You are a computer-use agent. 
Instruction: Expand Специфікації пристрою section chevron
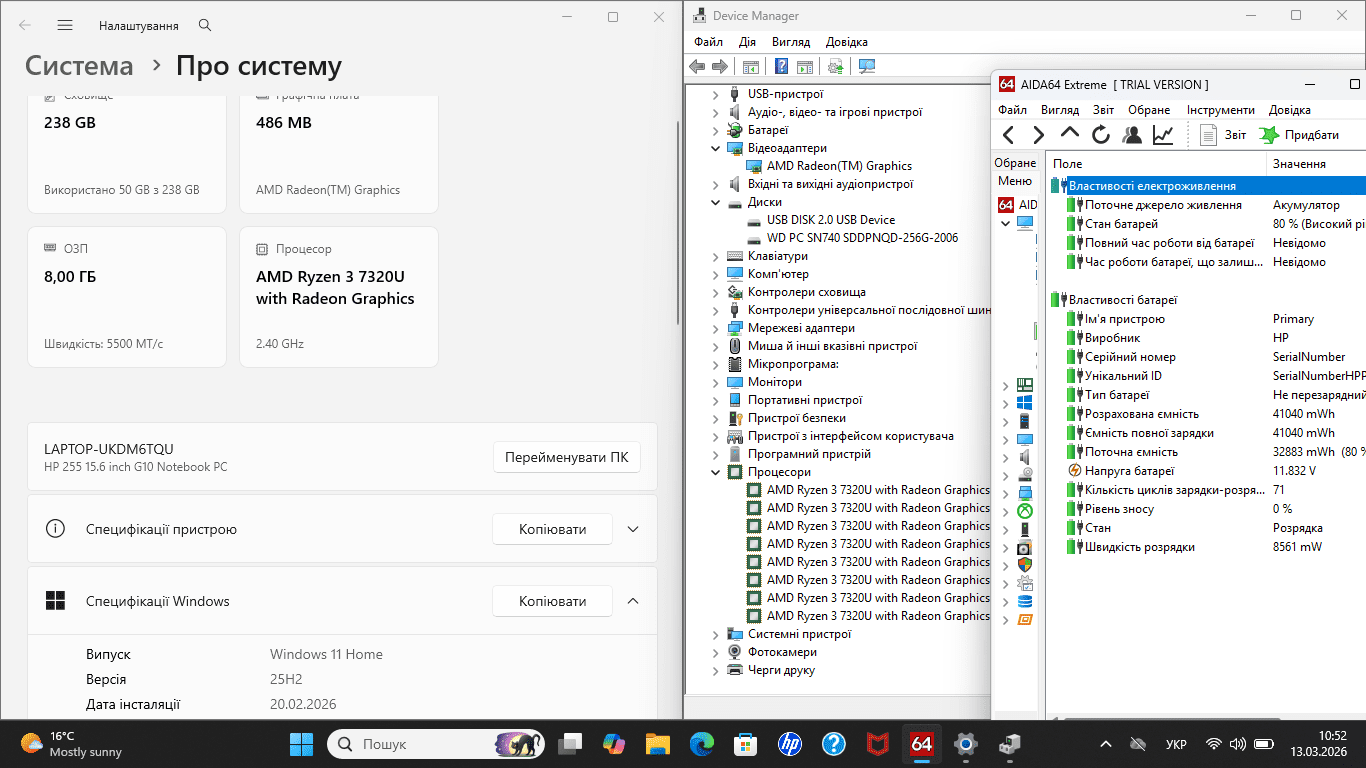click(x=632, y=529)
